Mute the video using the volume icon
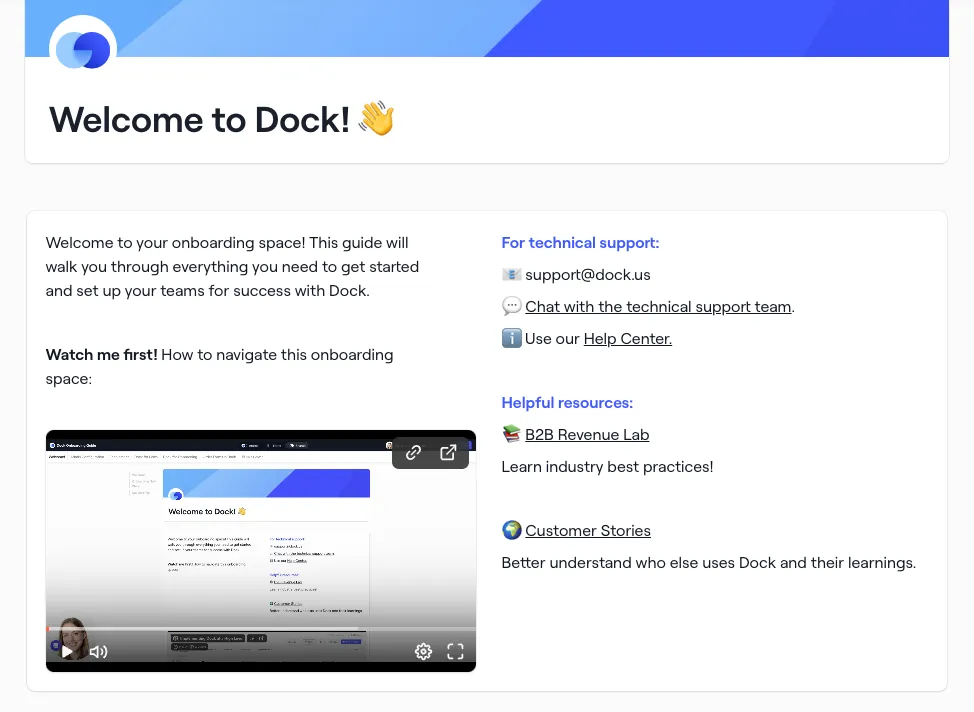The image size is (974, 712). (99, 651)
